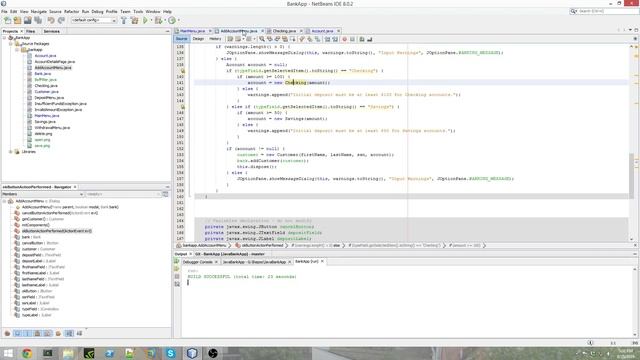Switch to the Account.java editor tab

tap(322, 31)
